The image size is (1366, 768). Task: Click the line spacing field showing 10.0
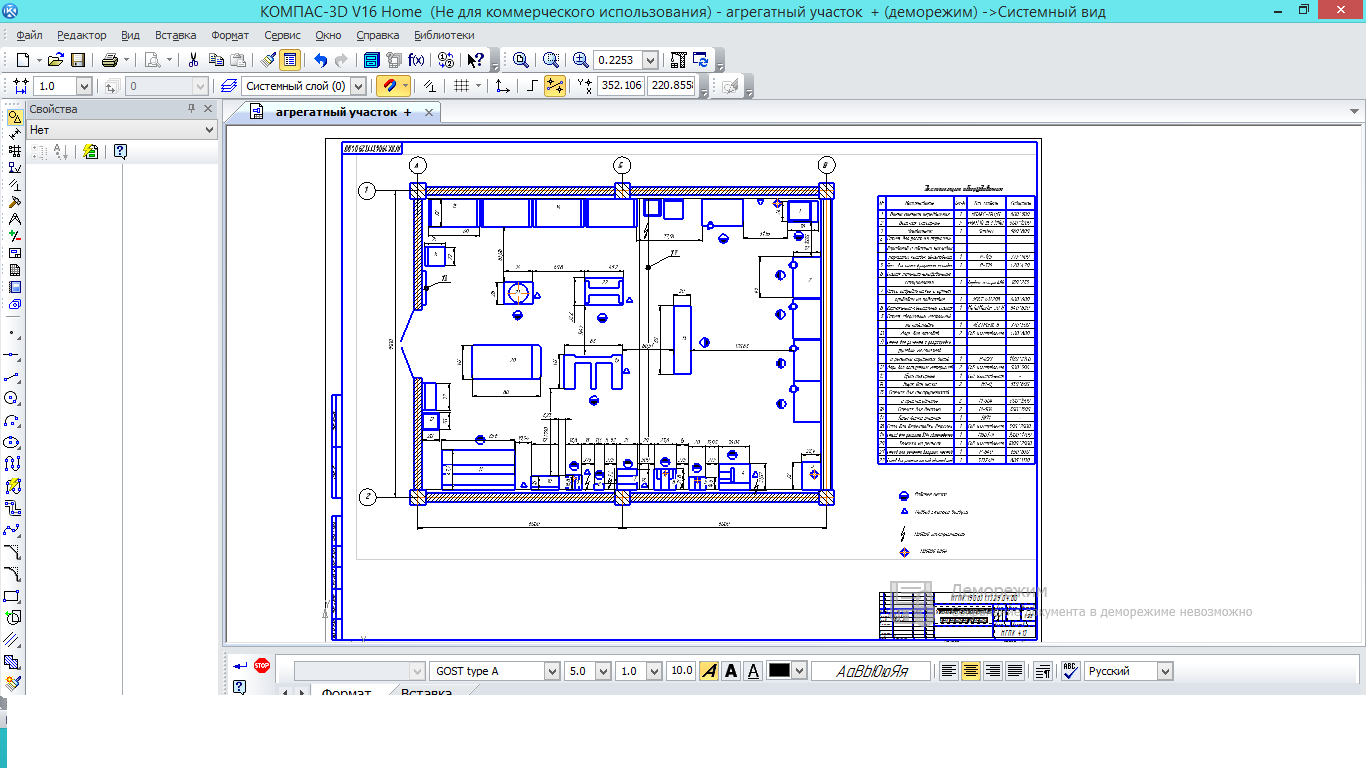click(x=681, y=670)
